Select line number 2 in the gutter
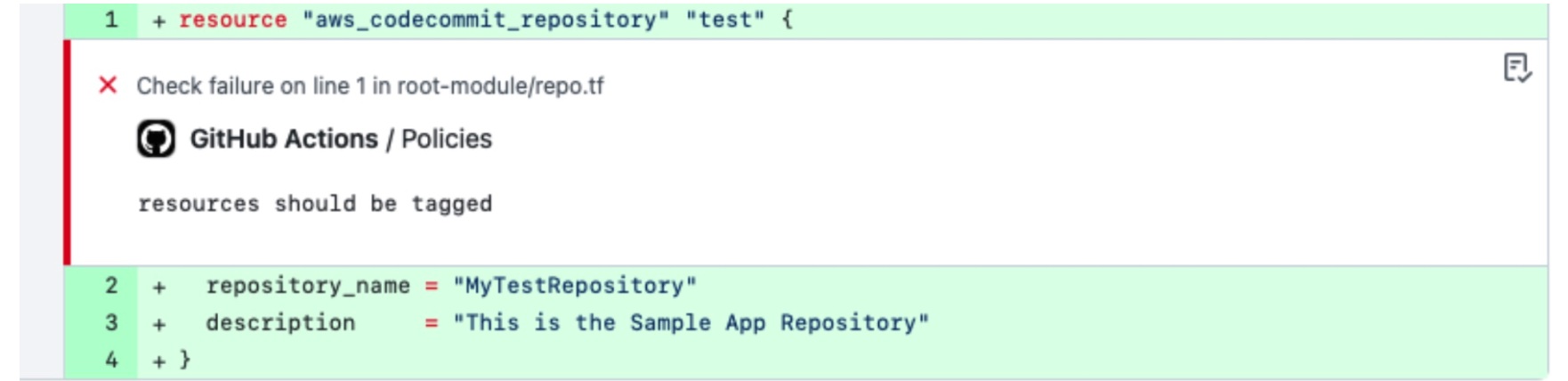This screenshot has height=381, width=1568. pos(111,286)
